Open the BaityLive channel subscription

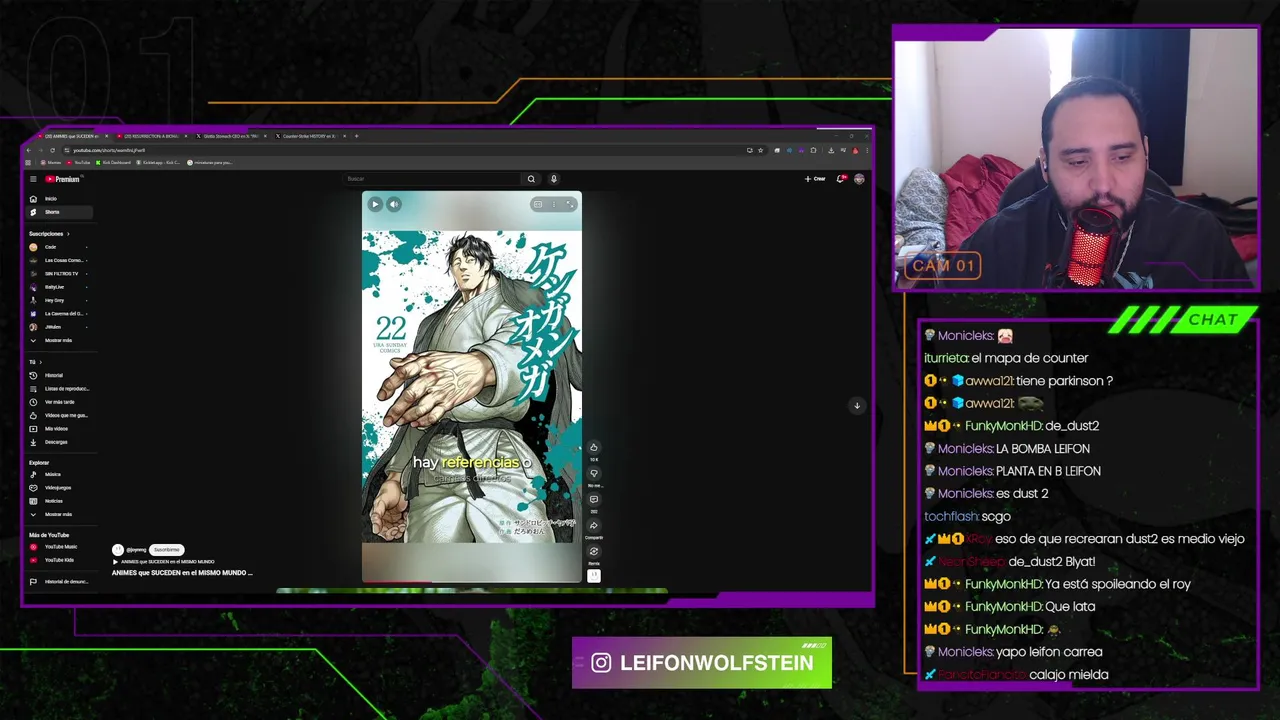[x=59, y=287]
